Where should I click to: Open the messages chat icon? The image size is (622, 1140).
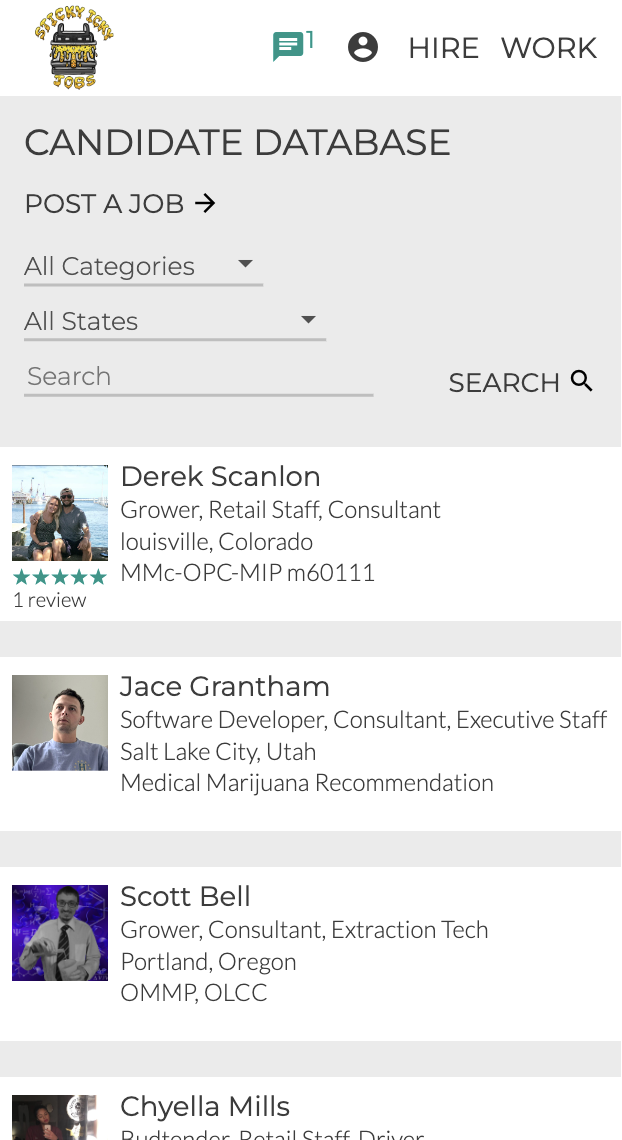coord(288,47)
